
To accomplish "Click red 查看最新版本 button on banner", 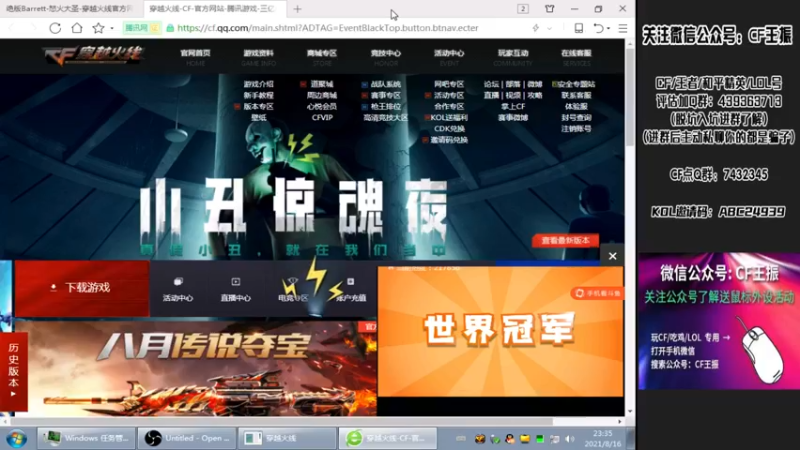I will coord(565,240).
